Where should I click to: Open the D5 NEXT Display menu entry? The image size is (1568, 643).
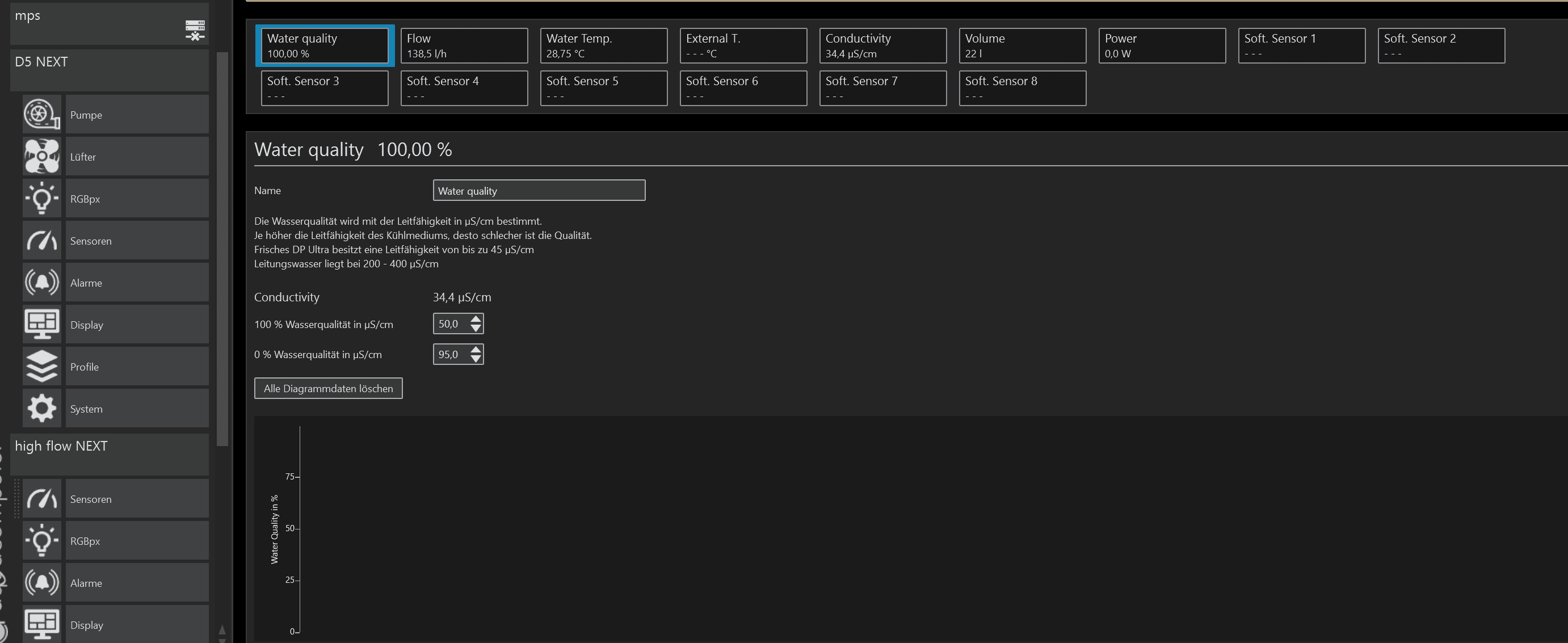point(137,325)
